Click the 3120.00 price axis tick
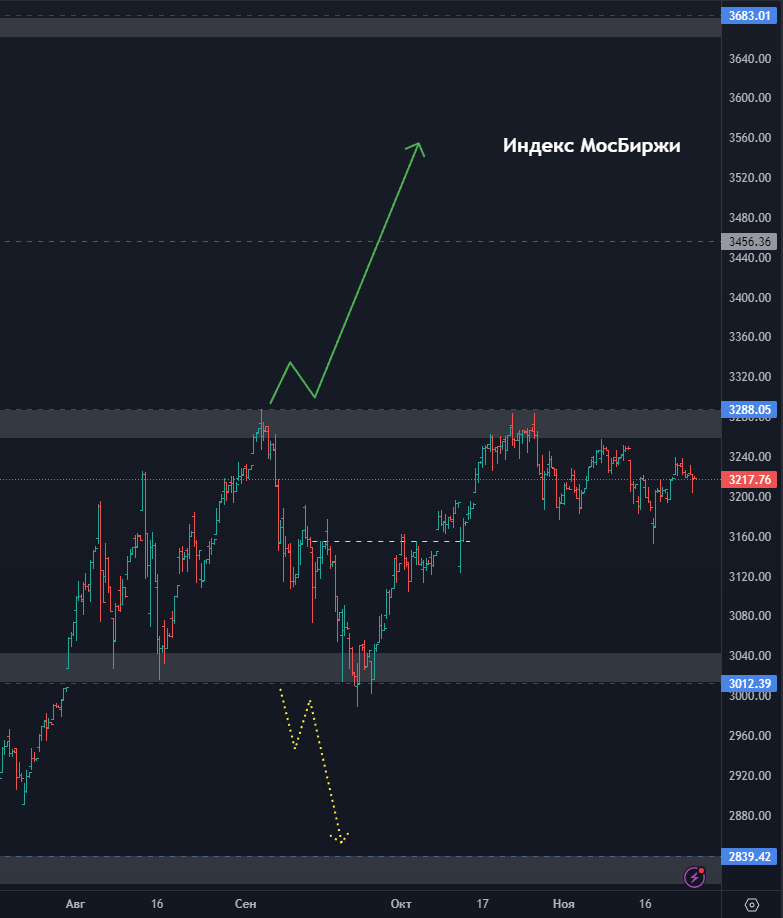The height and width of the screenshot is (918, 783). pyautogui.click(x=750, y=577)
